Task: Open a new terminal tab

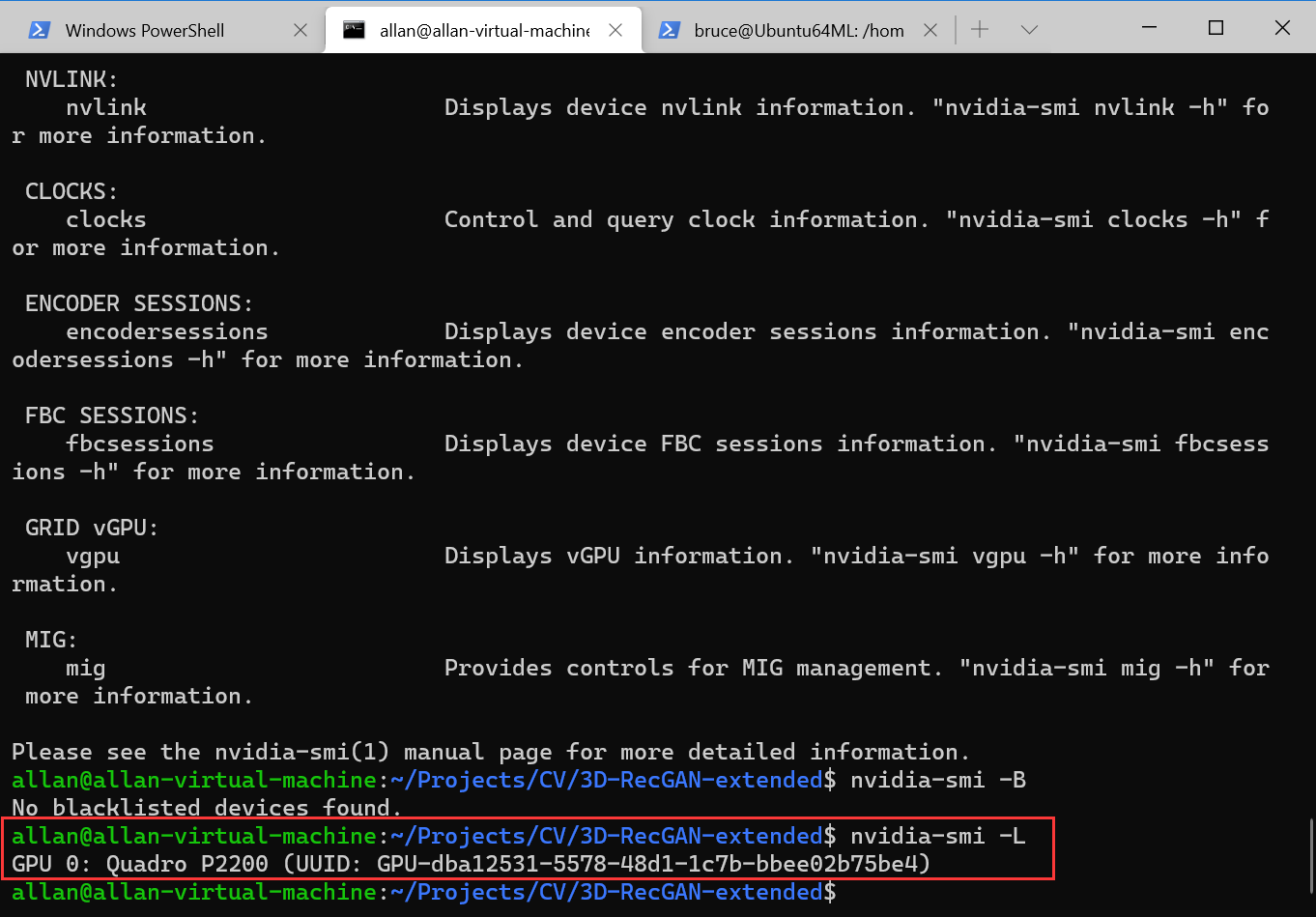Action: point(980,30)
